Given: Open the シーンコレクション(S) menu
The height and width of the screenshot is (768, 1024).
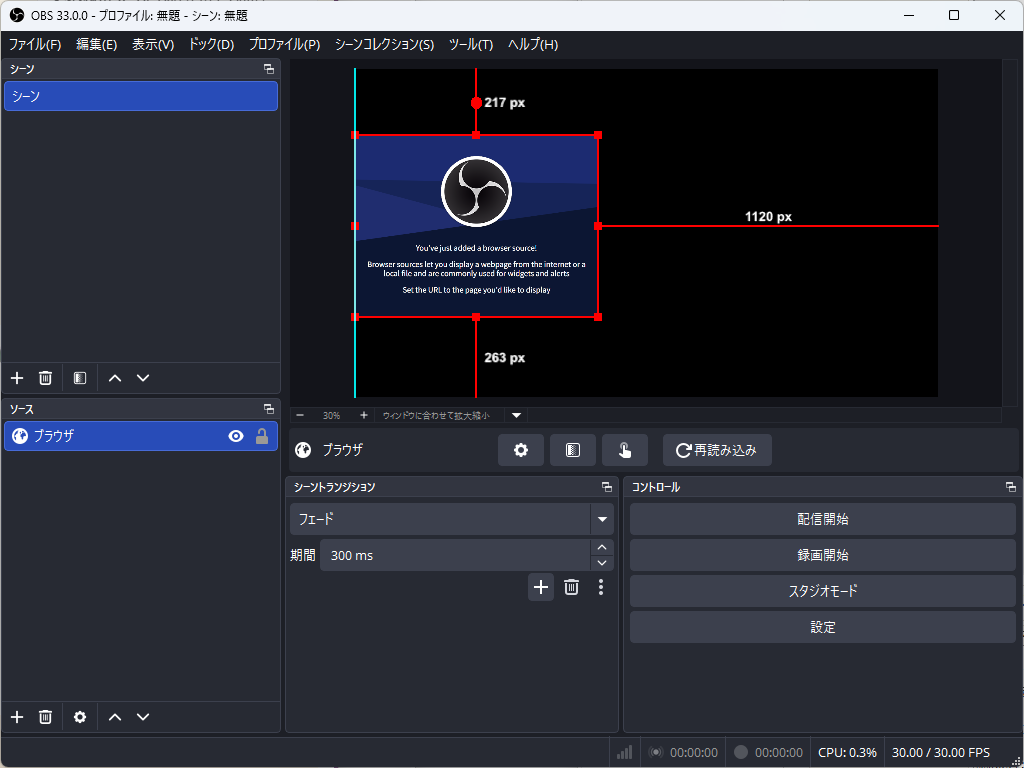Looking at the screenshot, I should point(385,44).
